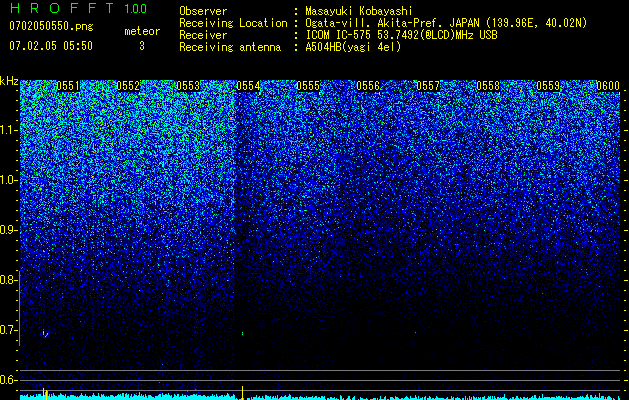The width and height of the screenshot is (629, 400).
Task: Click the 0.6 kHz axis label
Action: (x=9, y=380)
